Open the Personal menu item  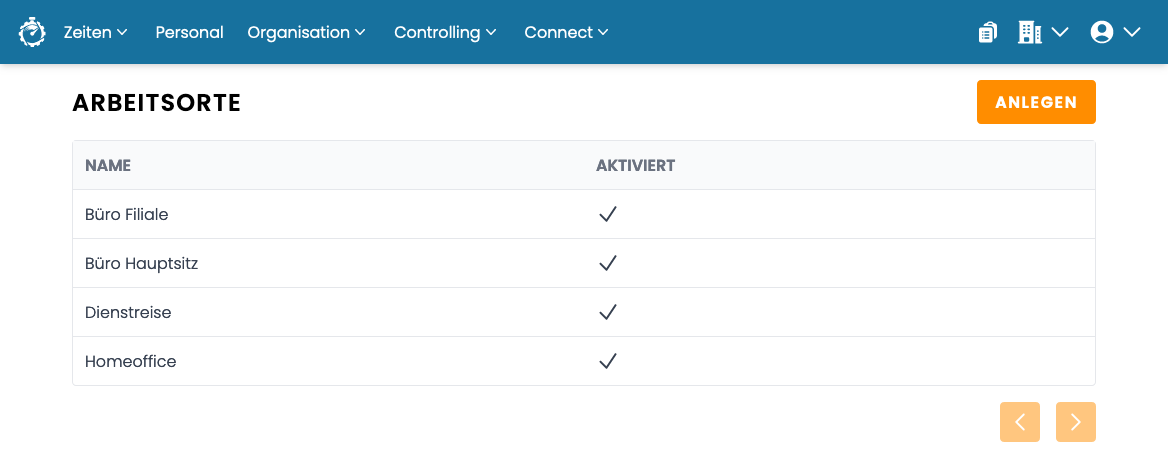click(189, 32)
